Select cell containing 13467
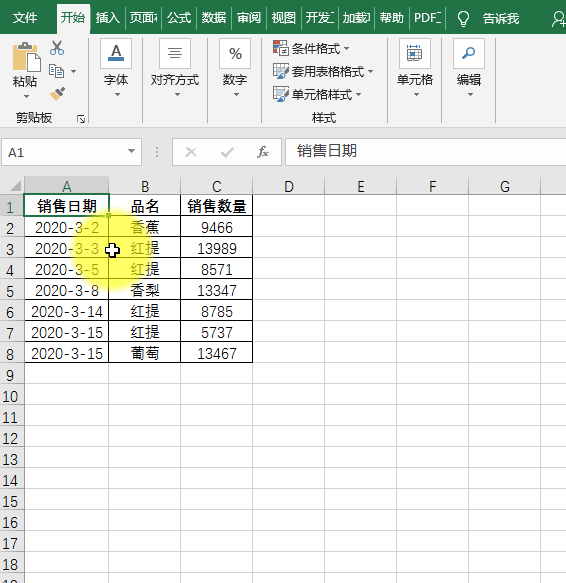This screenshot has height=583, width=566. point(216,353)
